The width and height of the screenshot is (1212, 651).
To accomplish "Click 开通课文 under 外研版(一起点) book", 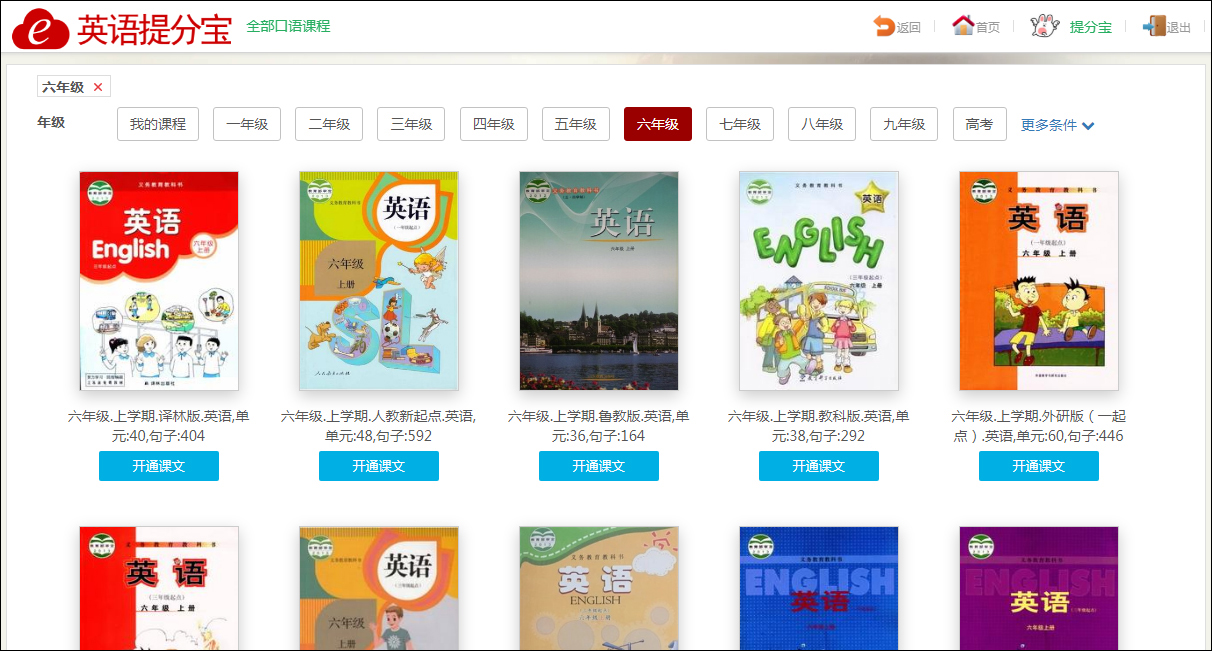I will pos(1039,466).
